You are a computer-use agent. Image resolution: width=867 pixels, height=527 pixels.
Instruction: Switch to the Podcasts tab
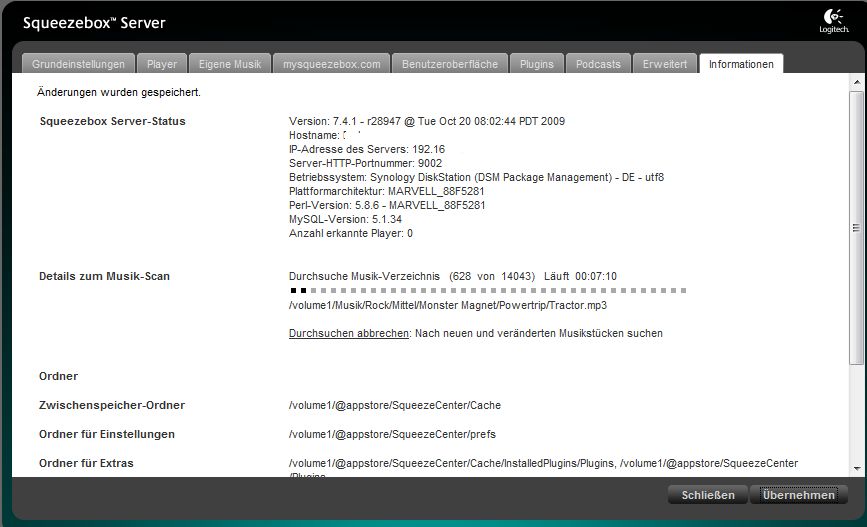pos(598,64)
